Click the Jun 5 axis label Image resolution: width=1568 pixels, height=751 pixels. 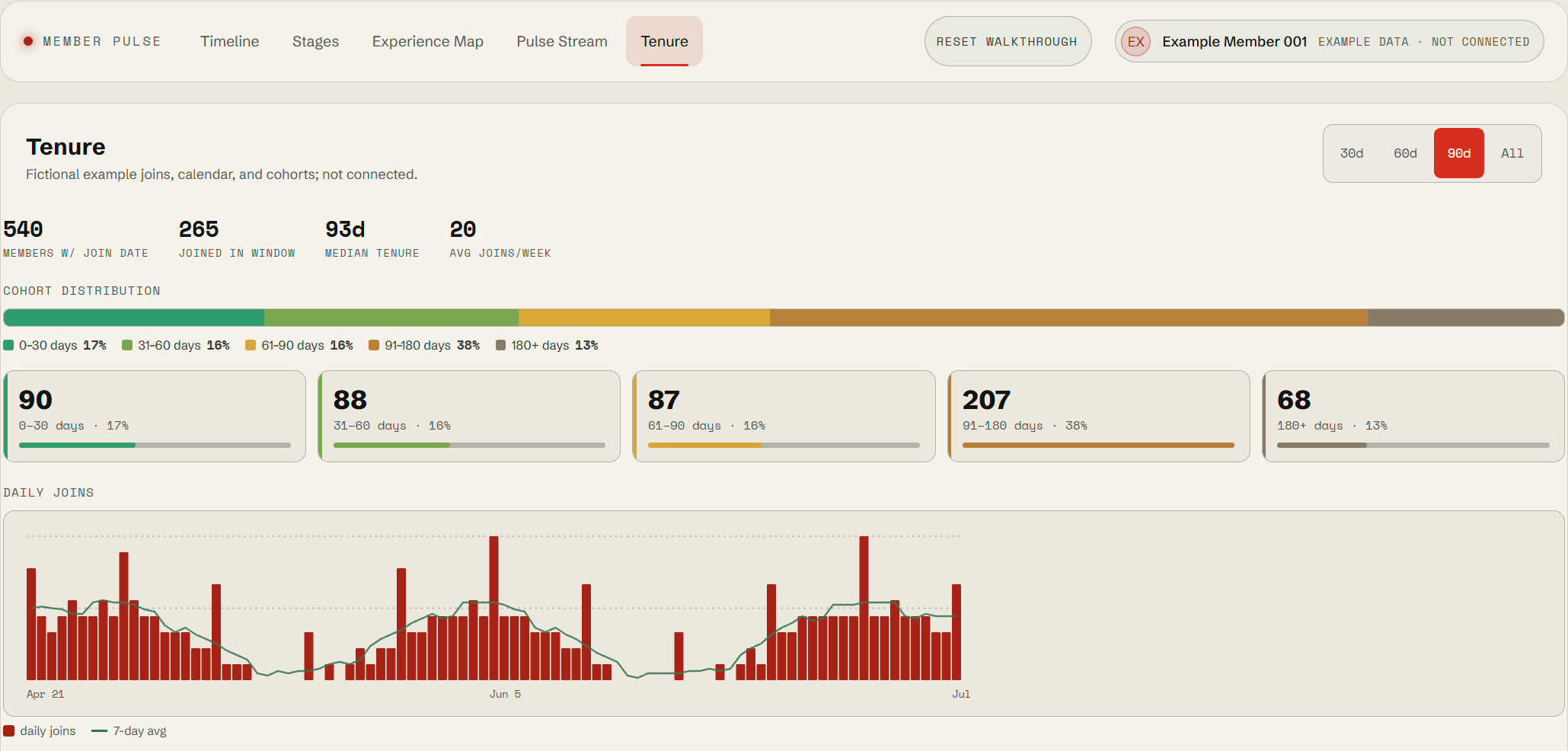[505, 694]
